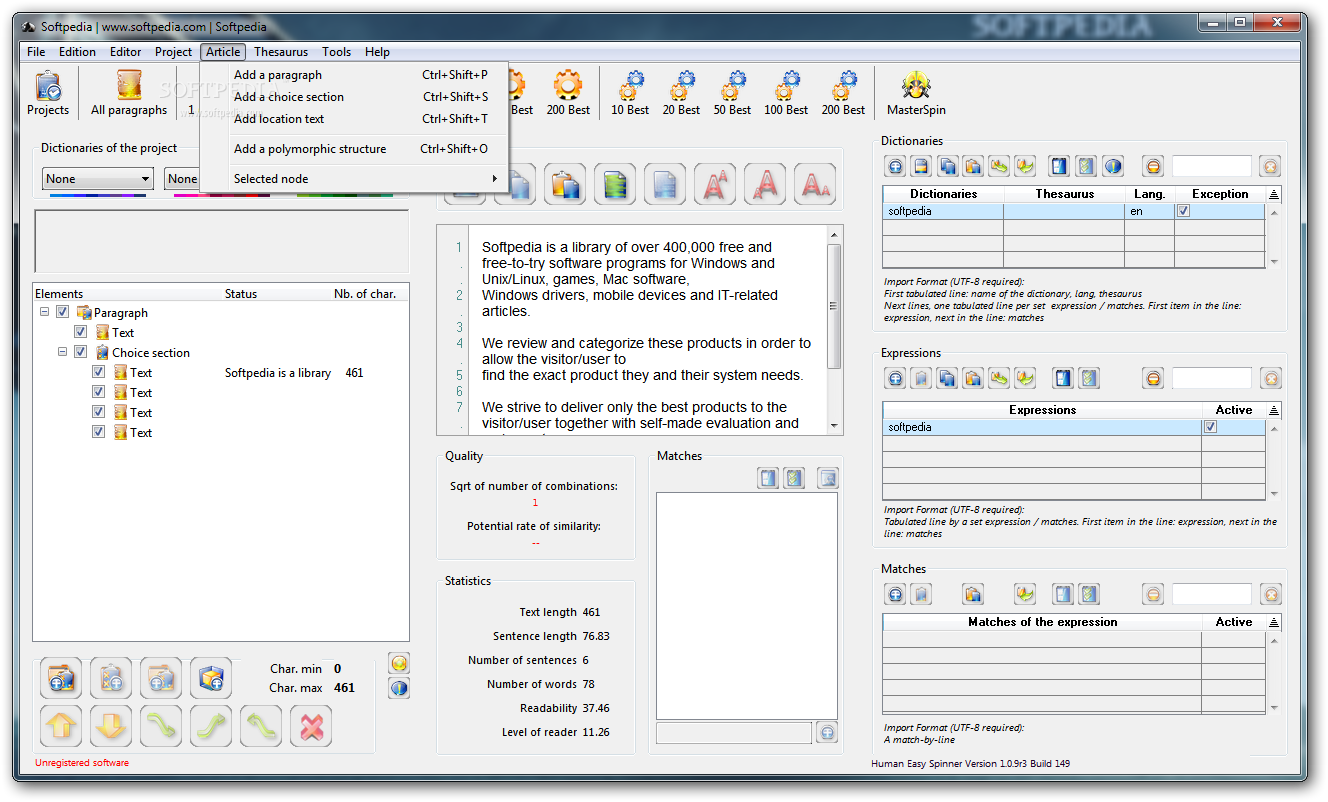This screenshot has height=802, width=1328.
Task: Click add (+) icon in Dictionaries panel
Action: (x=895, y=166)
